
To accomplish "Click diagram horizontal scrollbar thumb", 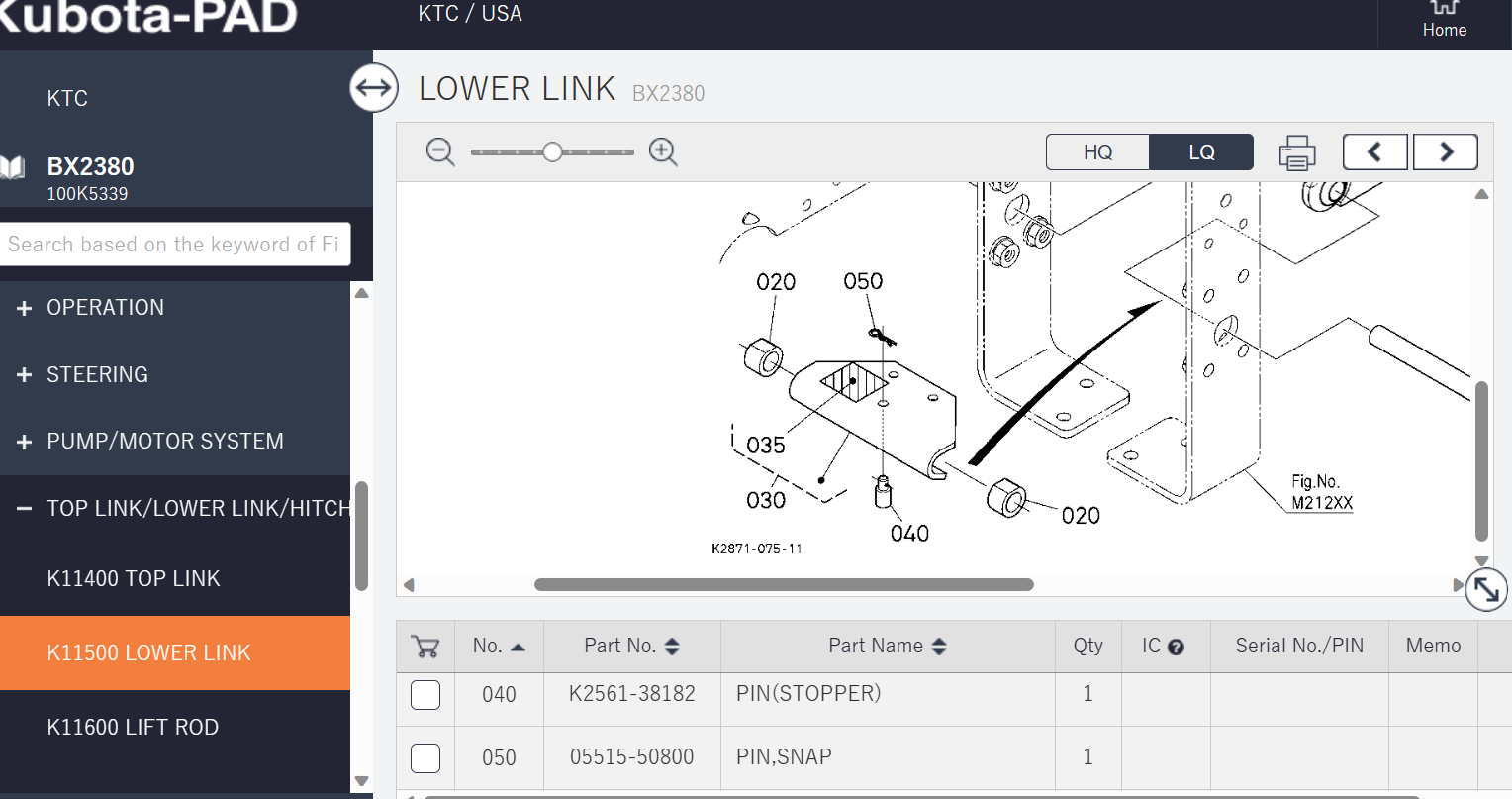I will 784,585.
